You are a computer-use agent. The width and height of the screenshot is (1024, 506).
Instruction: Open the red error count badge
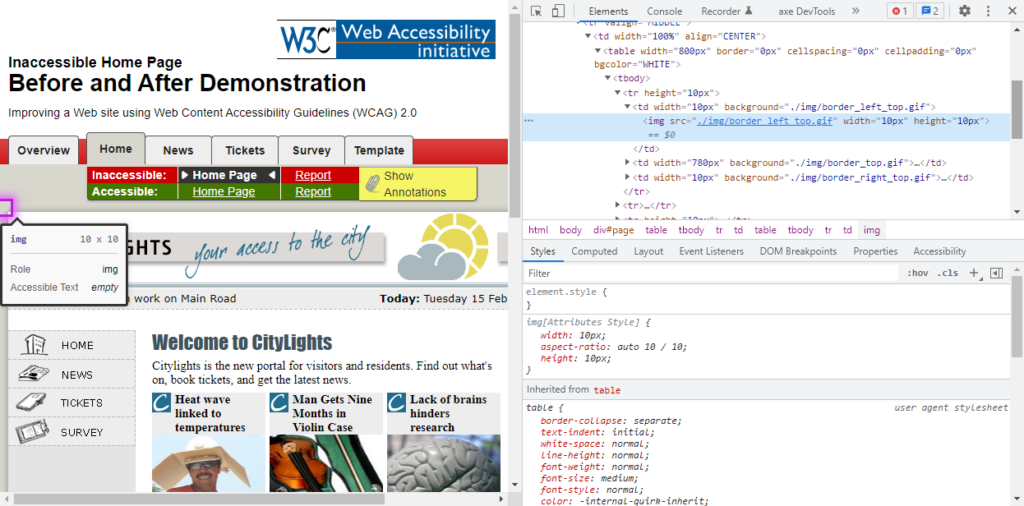pos(899,11)
